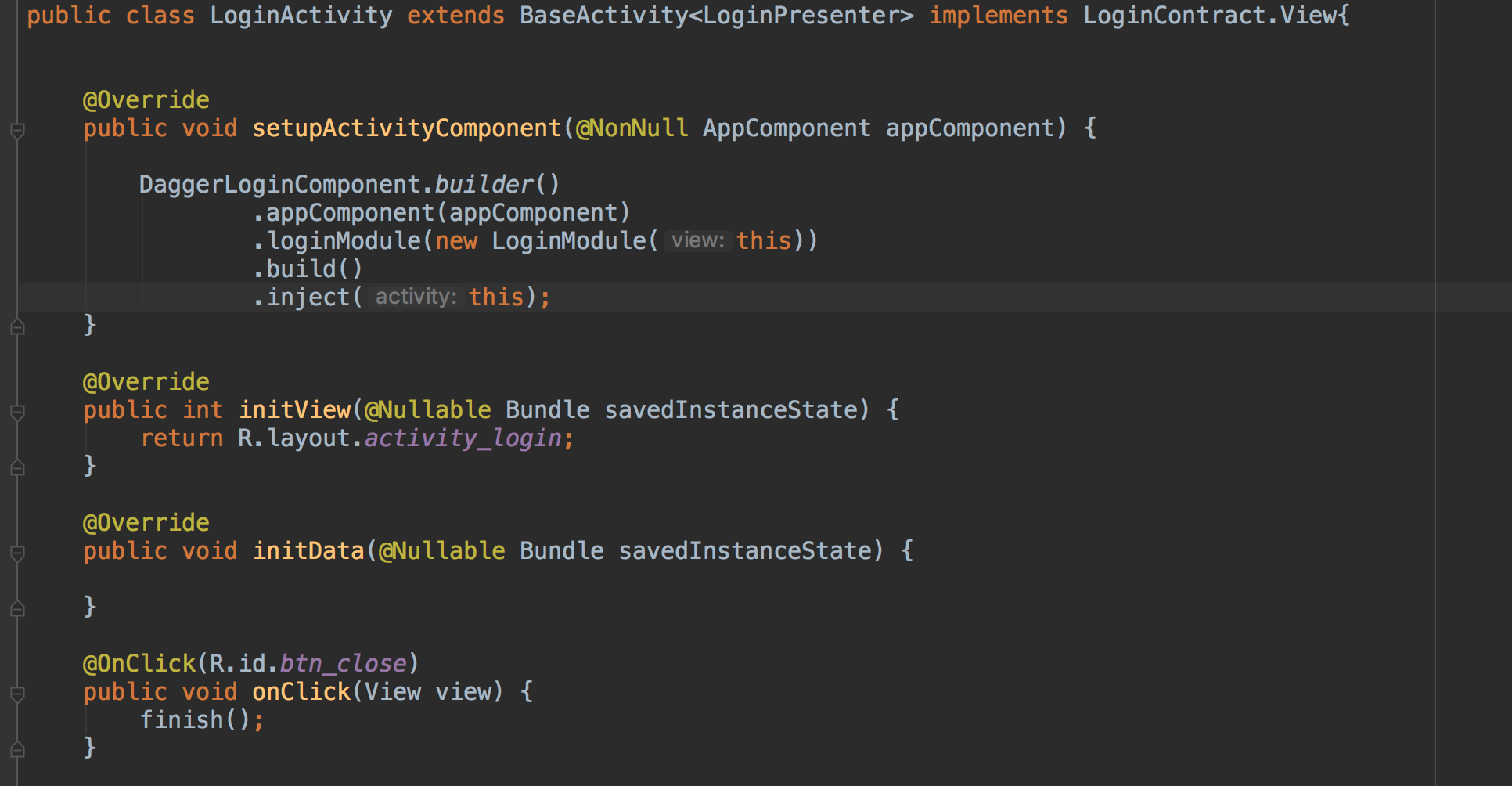
Task: Click the @NonNull annotation
Action: (632, 128)
